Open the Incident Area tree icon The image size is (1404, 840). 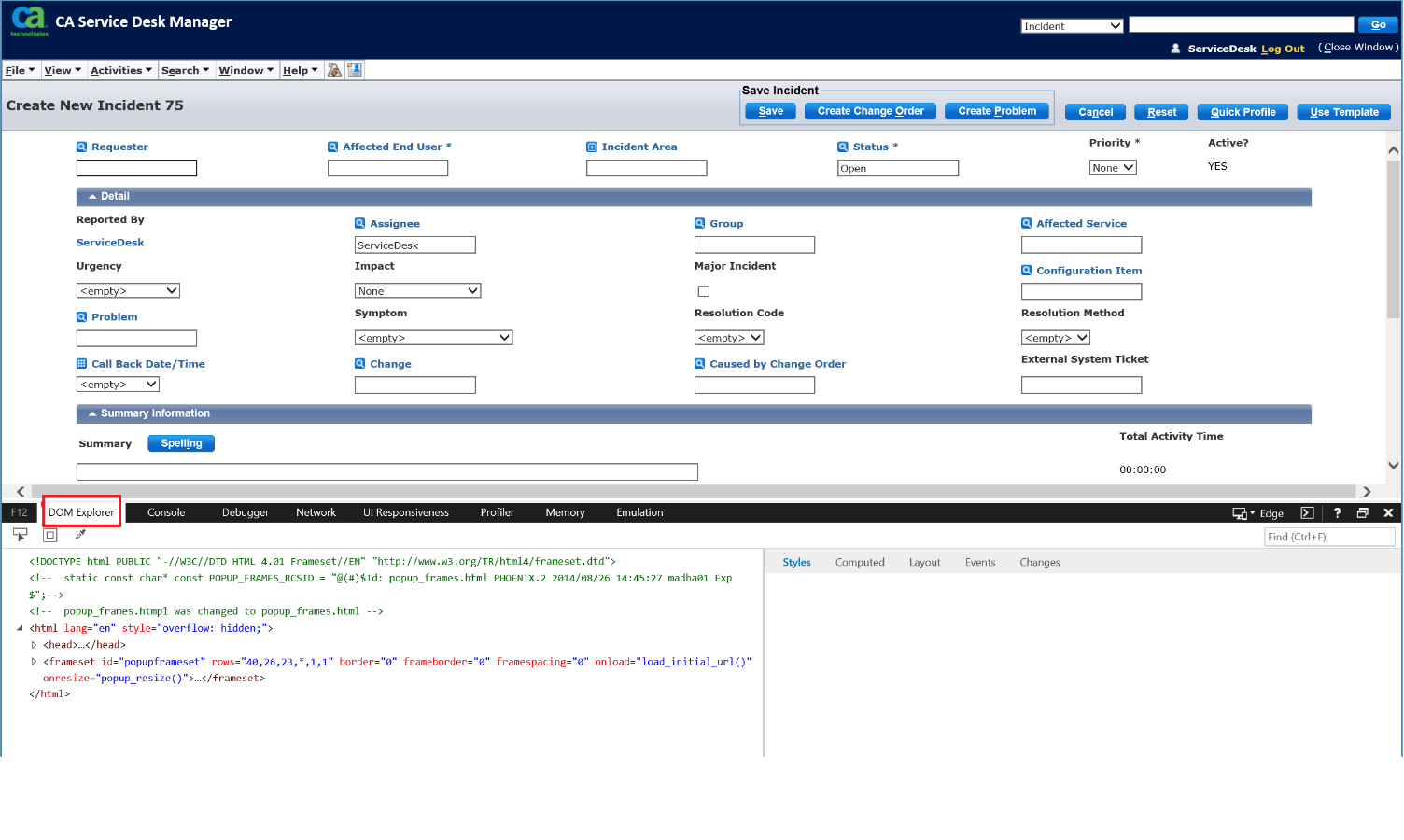(591, 147)
